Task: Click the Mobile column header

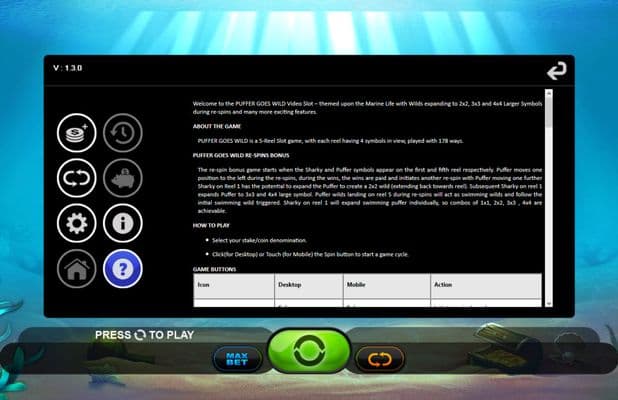Action: click(356, 283)
